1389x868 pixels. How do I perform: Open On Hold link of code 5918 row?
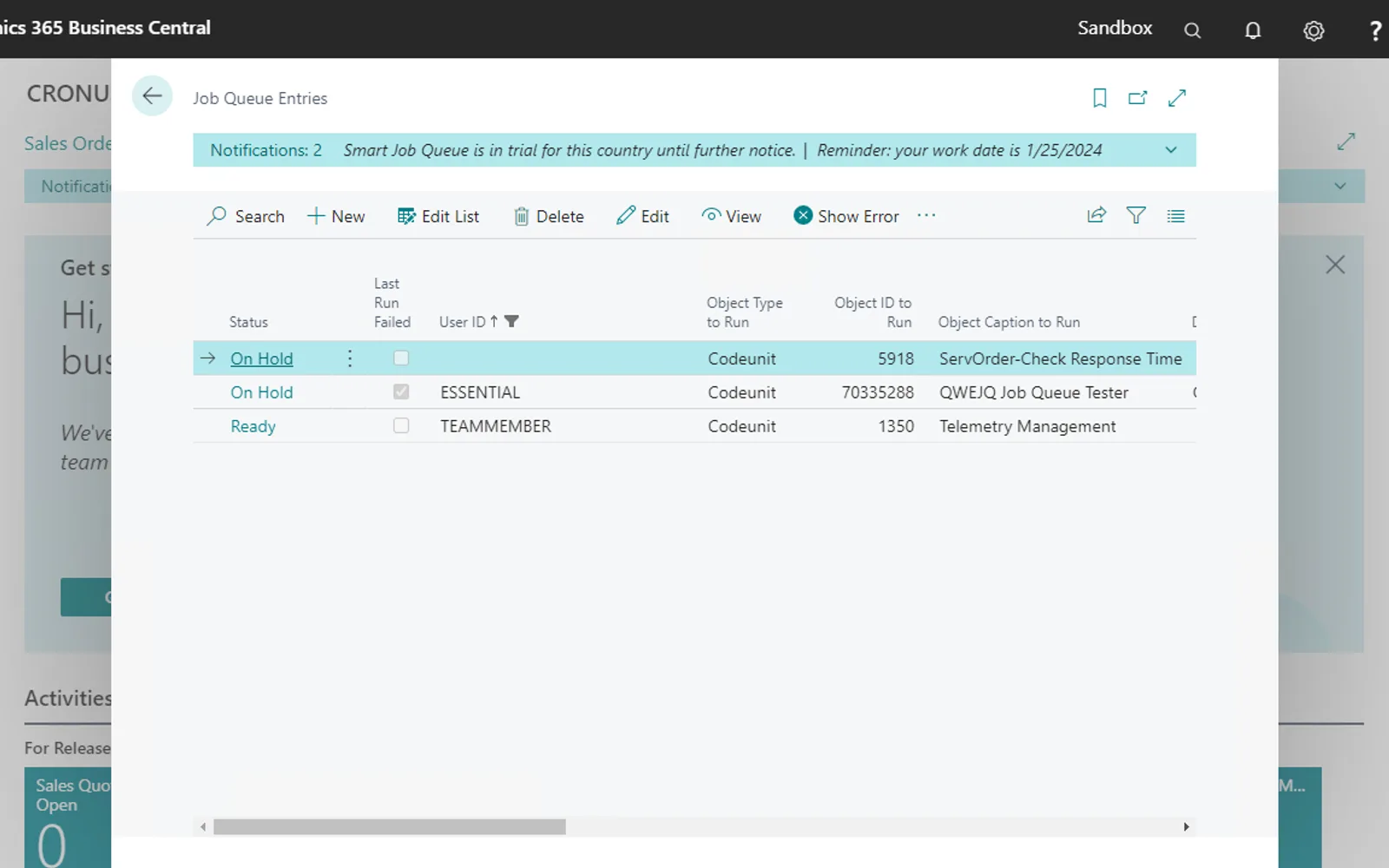(261, 358)
